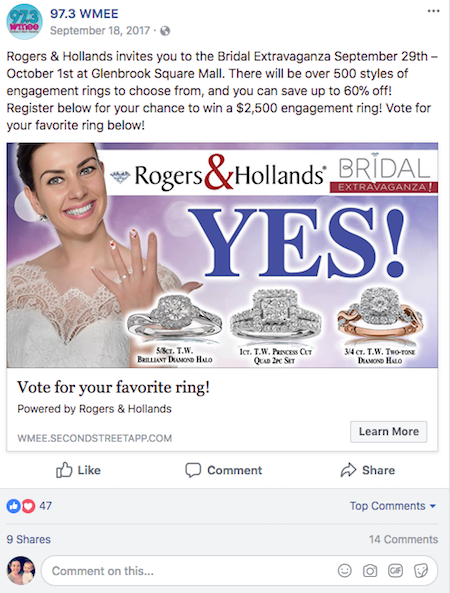
Task: Insert an emoji with the smiley icon
Action: [344, 571]
